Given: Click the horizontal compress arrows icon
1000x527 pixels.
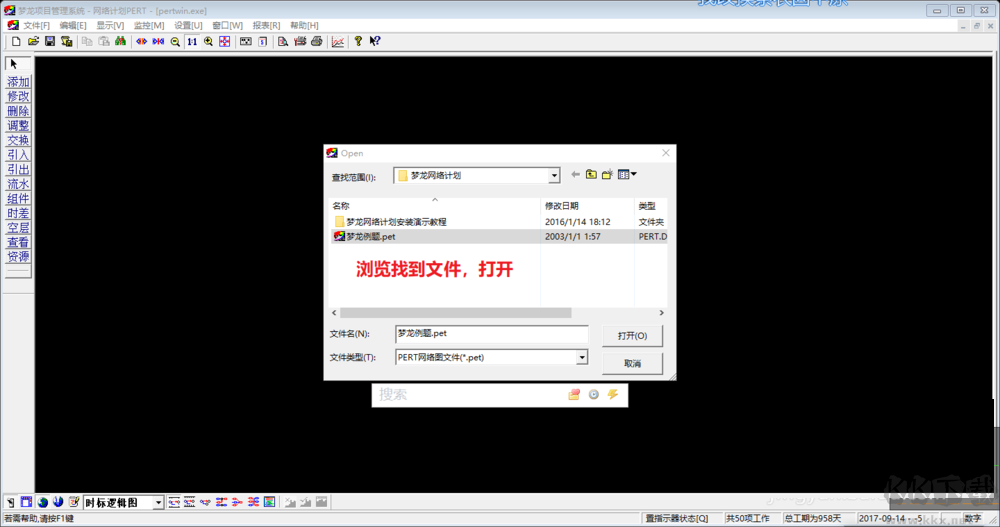Looking at the screenshot, I should 158,41.
